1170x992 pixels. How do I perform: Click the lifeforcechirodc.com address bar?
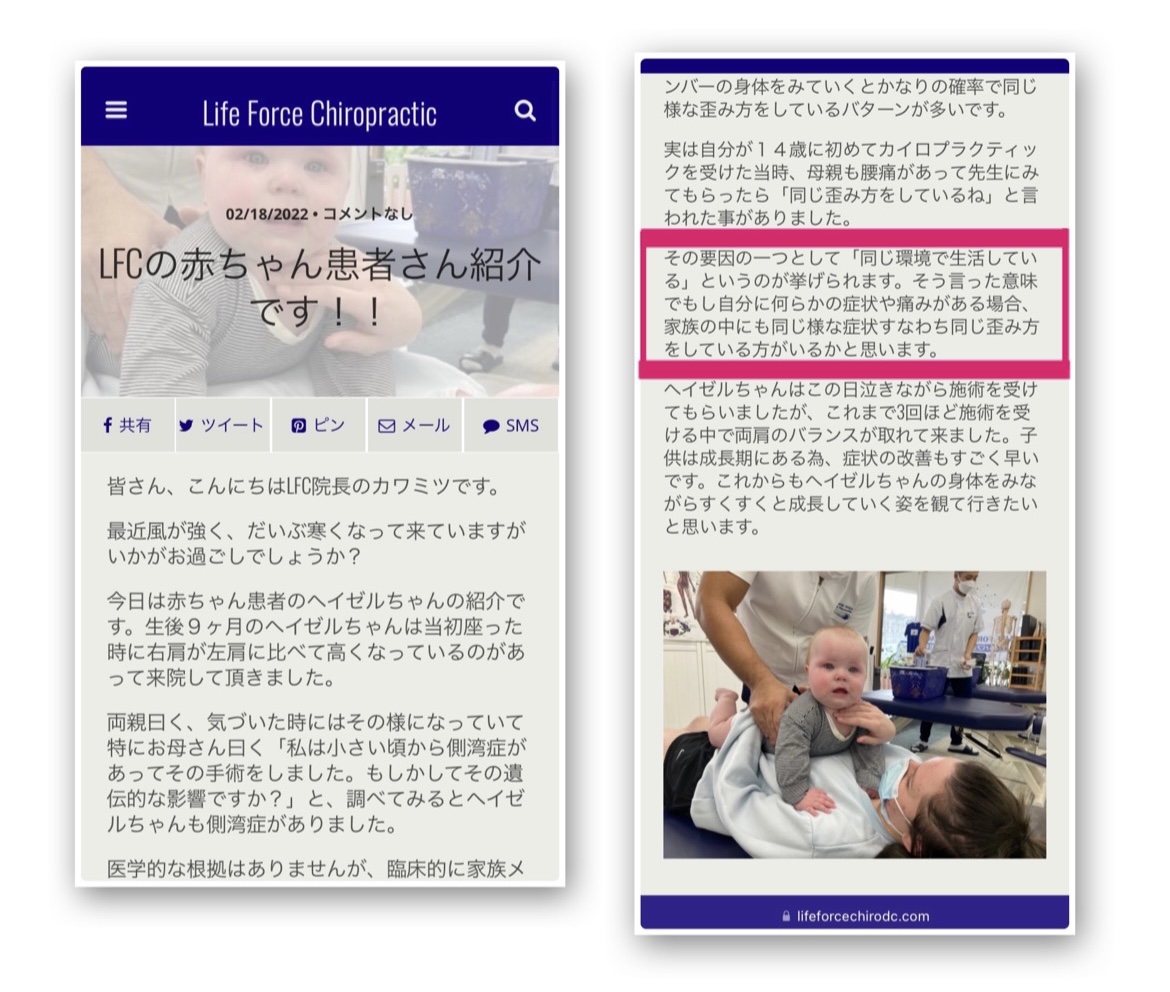pos(854,916)
